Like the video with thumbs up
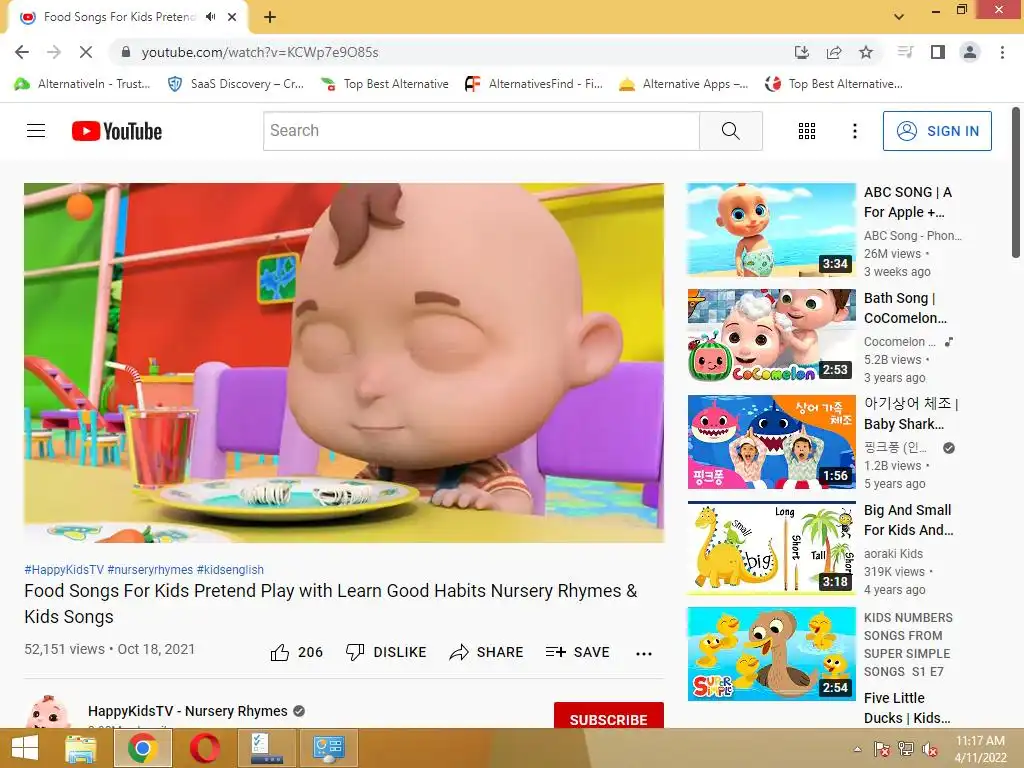This screenshot has width=1024, height=768. (296, 652)
